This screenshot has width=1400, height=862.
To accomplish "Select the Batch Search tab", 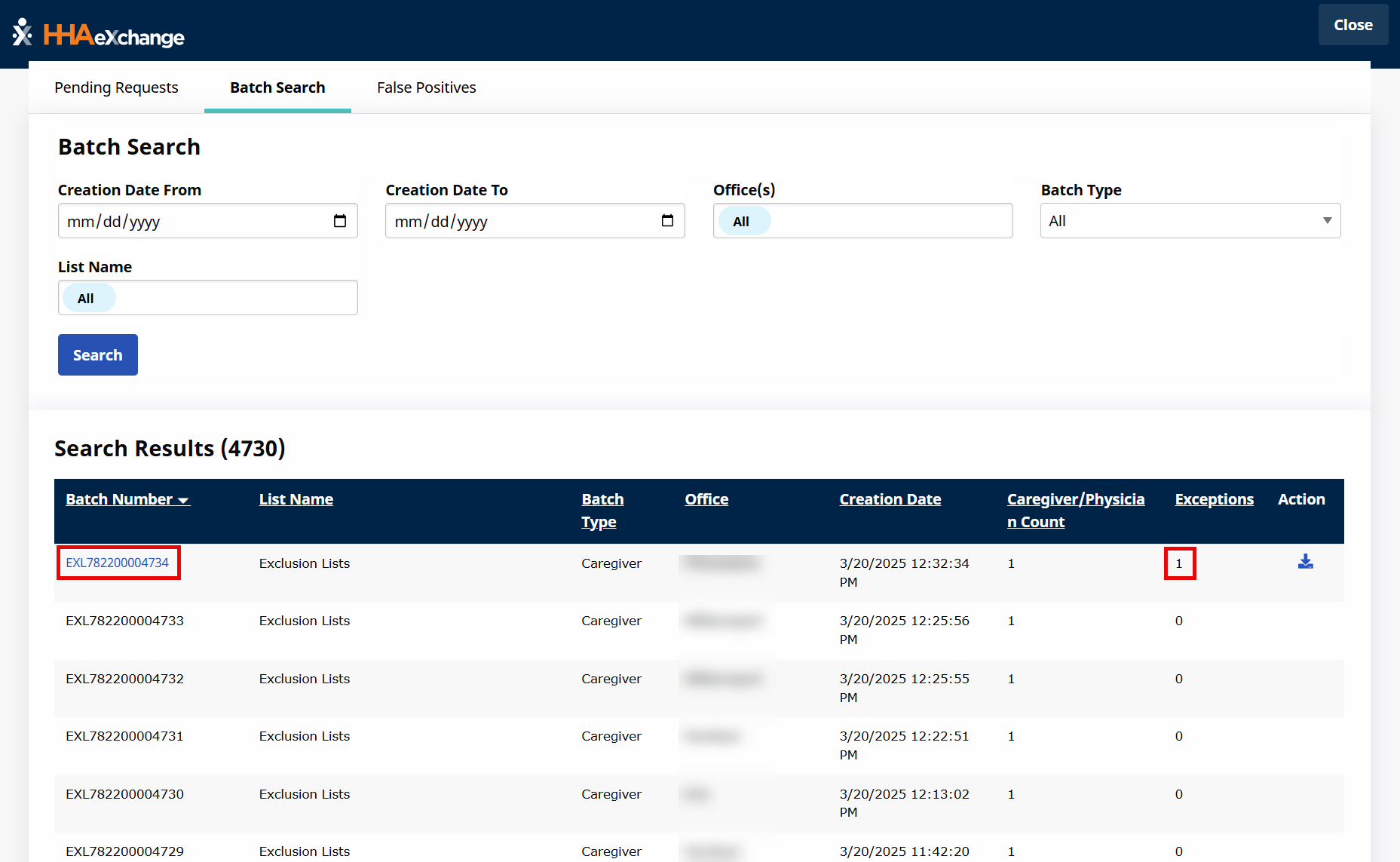I will (277, 87).
